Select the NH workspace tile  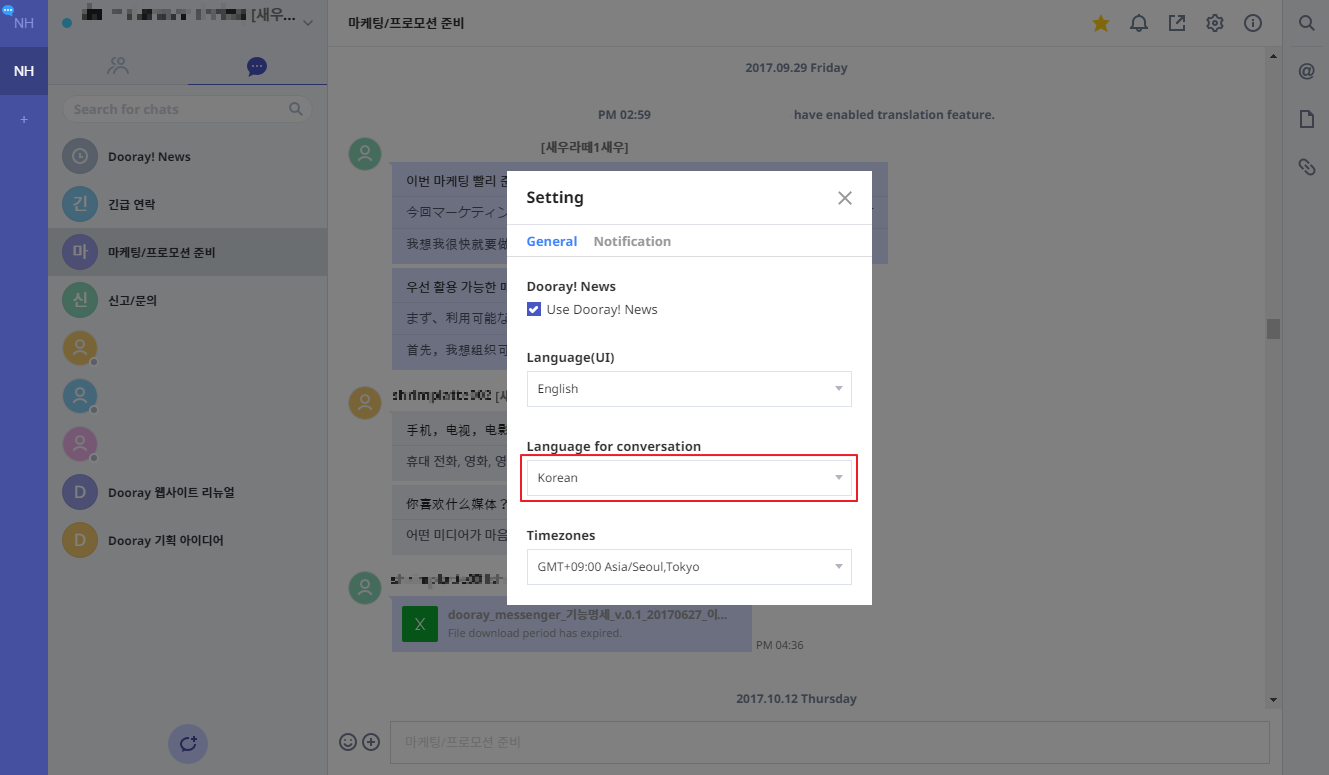(x=24, y=71)
